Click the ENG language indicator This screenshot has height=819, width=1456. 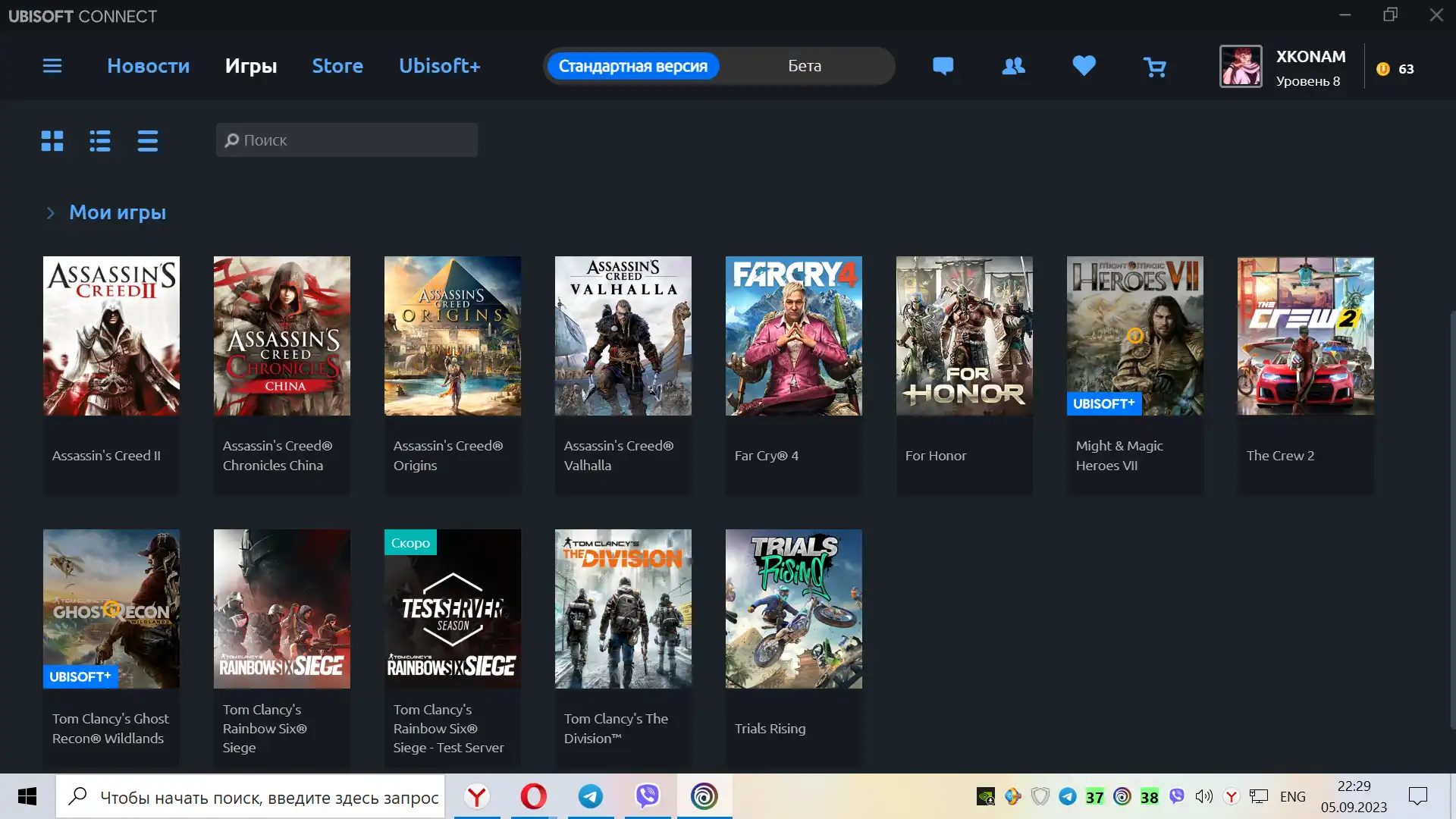1293,796
